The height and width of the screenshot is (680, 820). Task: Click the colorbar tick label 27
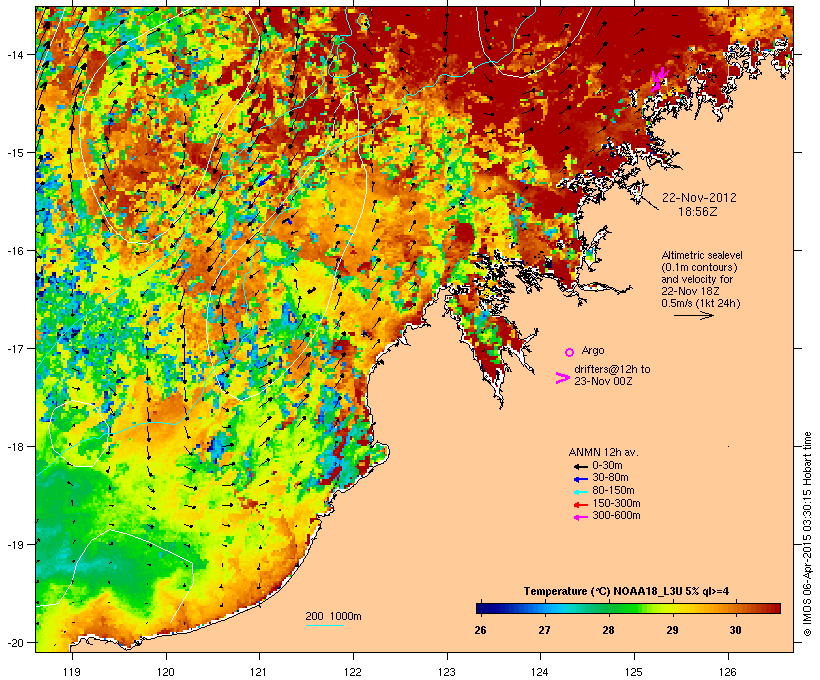coord(544,630)
